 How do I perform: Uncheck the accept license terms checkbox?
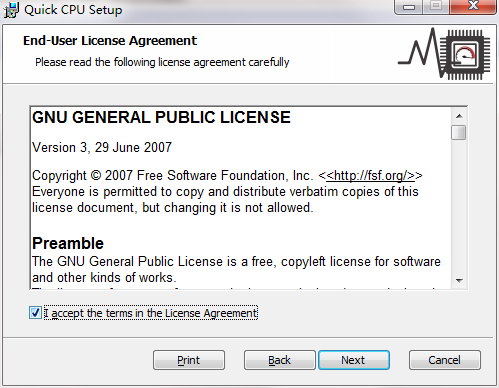click(35, 313)
